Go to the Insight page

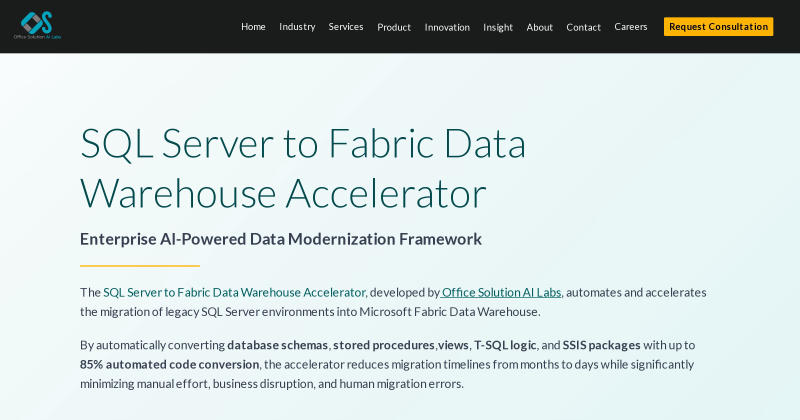point(498,27)
